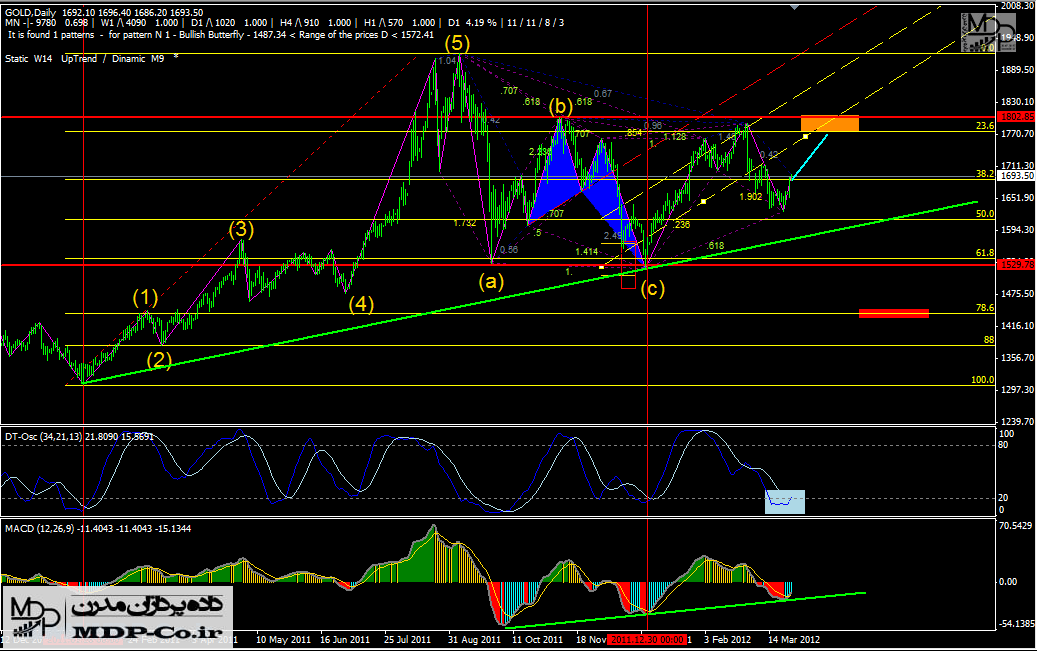Screen dimensions: 1037x651
Task: Click 1297.30 on the price axis
Action: [x=1018, y=390]
